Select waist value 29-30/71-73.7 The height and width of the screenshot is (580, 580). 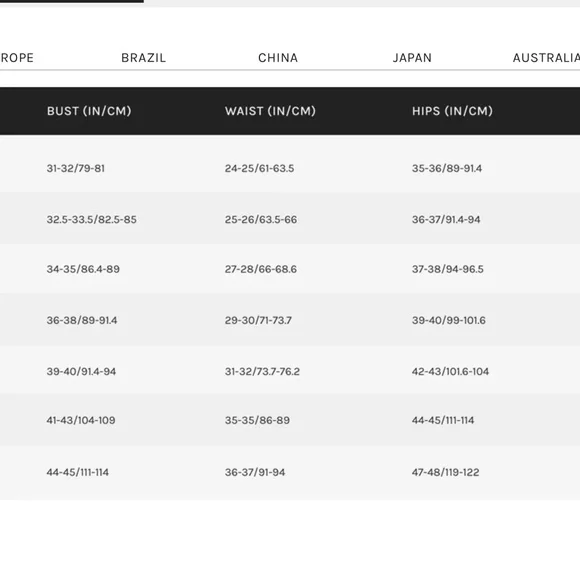pyautogui.click(x=258, y=320)
